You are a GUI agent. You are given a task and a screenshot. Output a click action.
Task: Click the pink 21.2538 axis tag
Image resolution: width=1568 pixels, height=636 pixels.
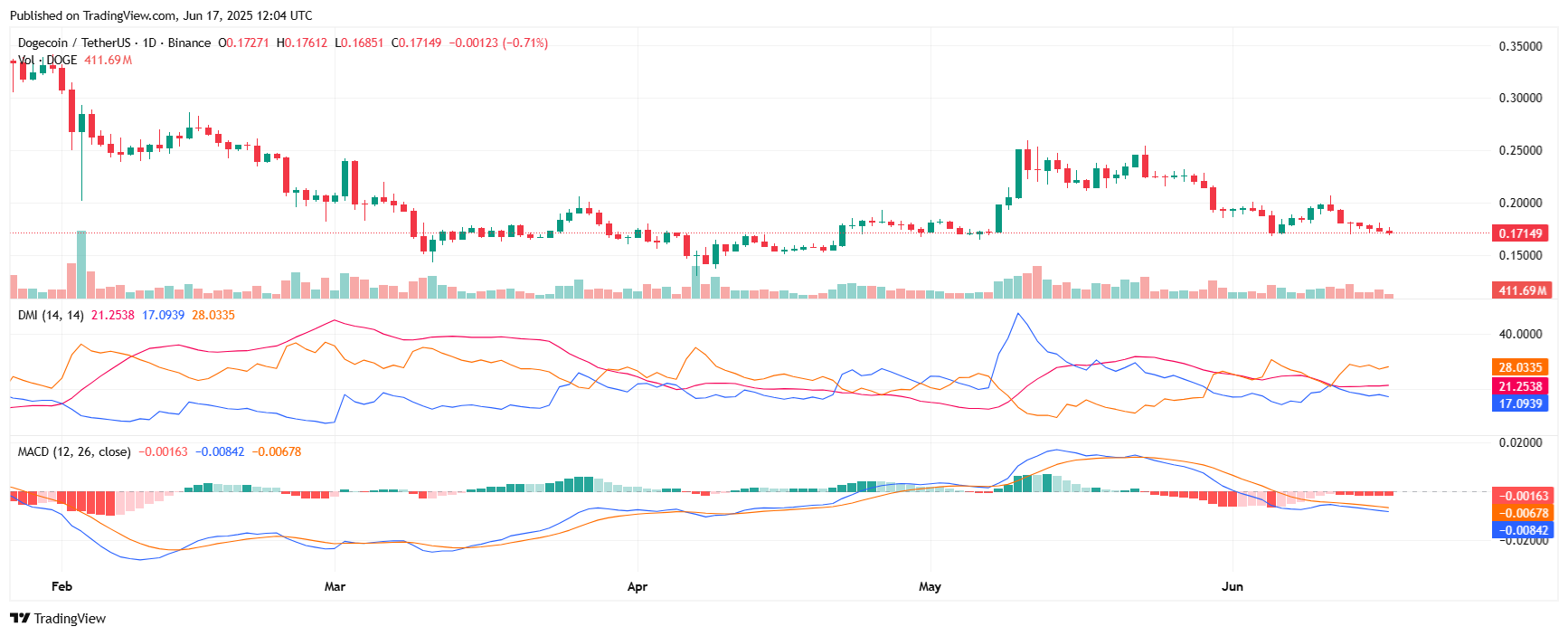[x=1520, y=386]
